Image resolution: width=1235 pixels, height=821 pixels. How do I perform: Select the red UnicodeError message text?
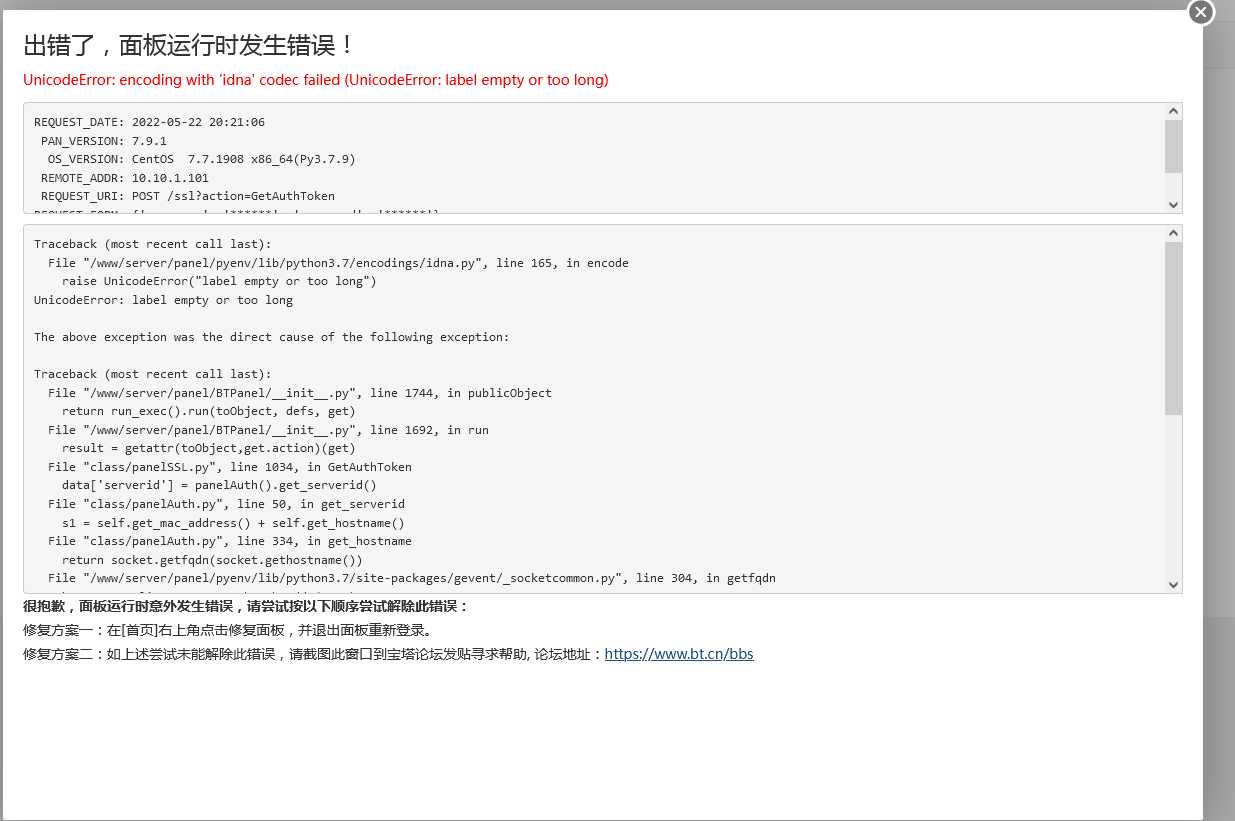[x=314, y=80]
